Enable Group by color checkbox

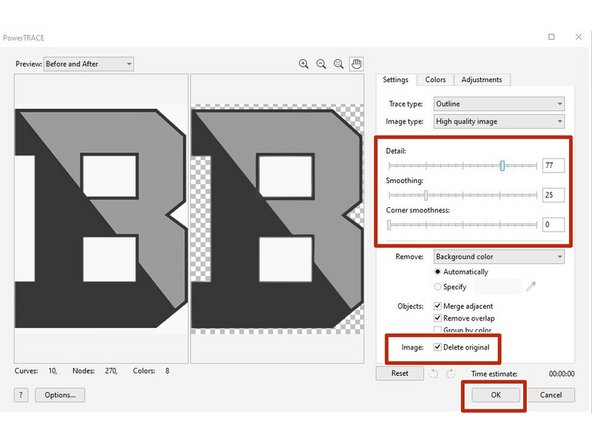[x=438, y=330]
